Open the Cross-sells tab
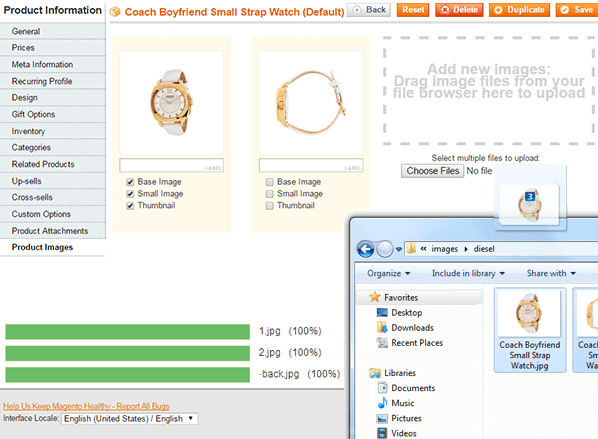598x439 pixels. coord(53,198)
